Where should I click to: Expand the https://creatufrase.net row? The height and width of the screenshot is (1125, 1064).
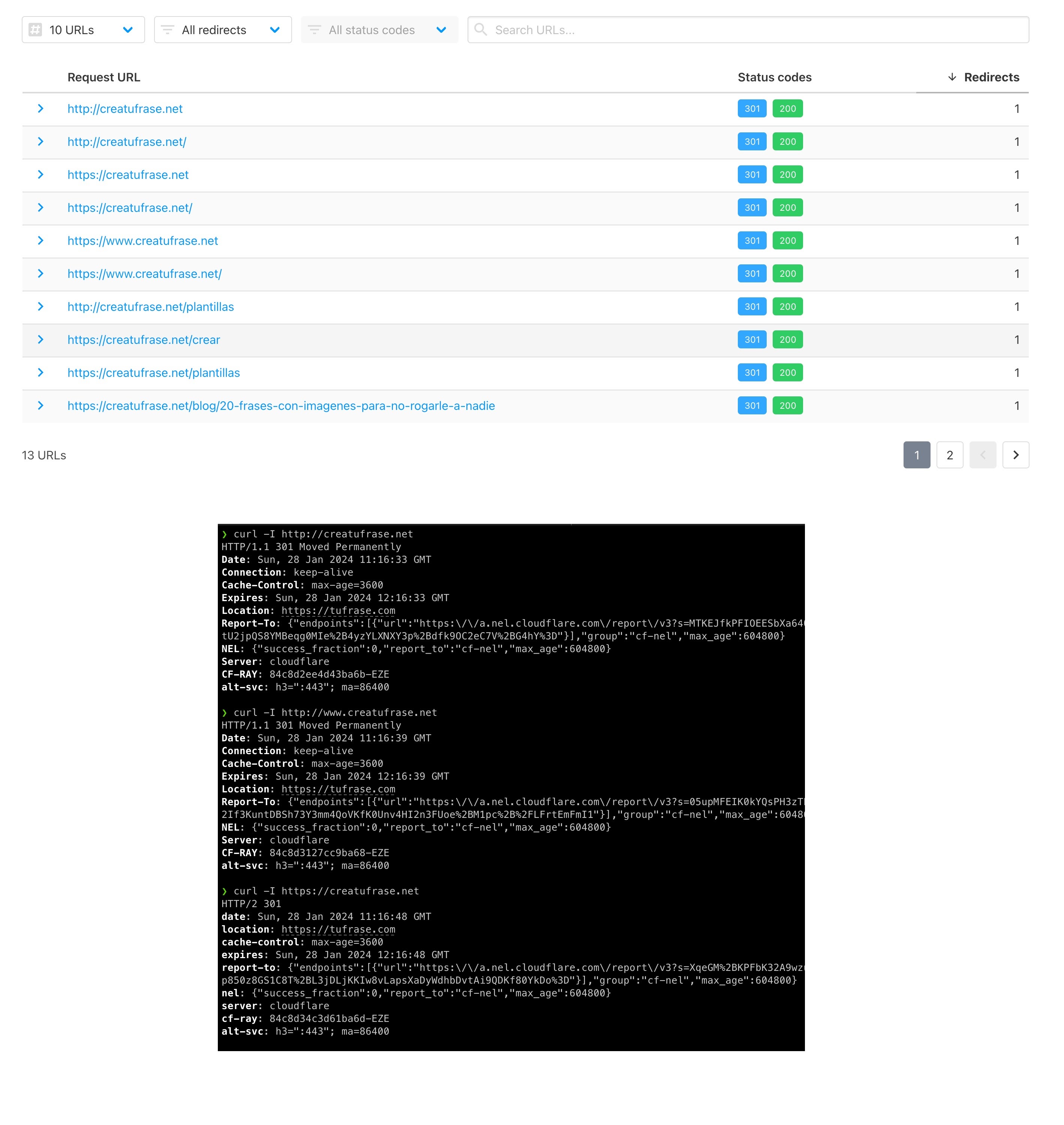click(41, 174)
